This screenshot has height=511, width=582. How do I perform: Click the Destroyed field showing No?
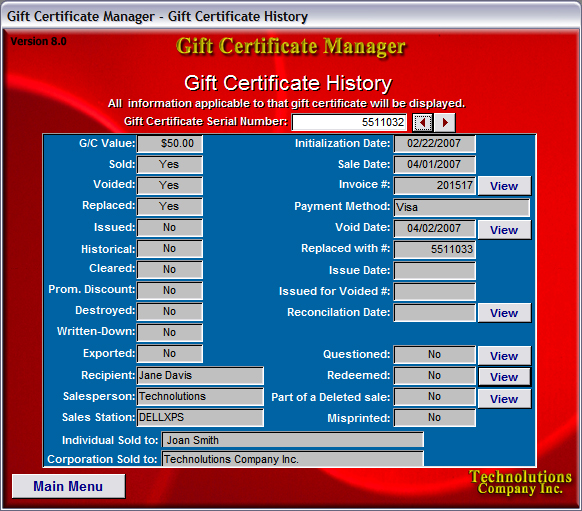[x=170, y=311]
